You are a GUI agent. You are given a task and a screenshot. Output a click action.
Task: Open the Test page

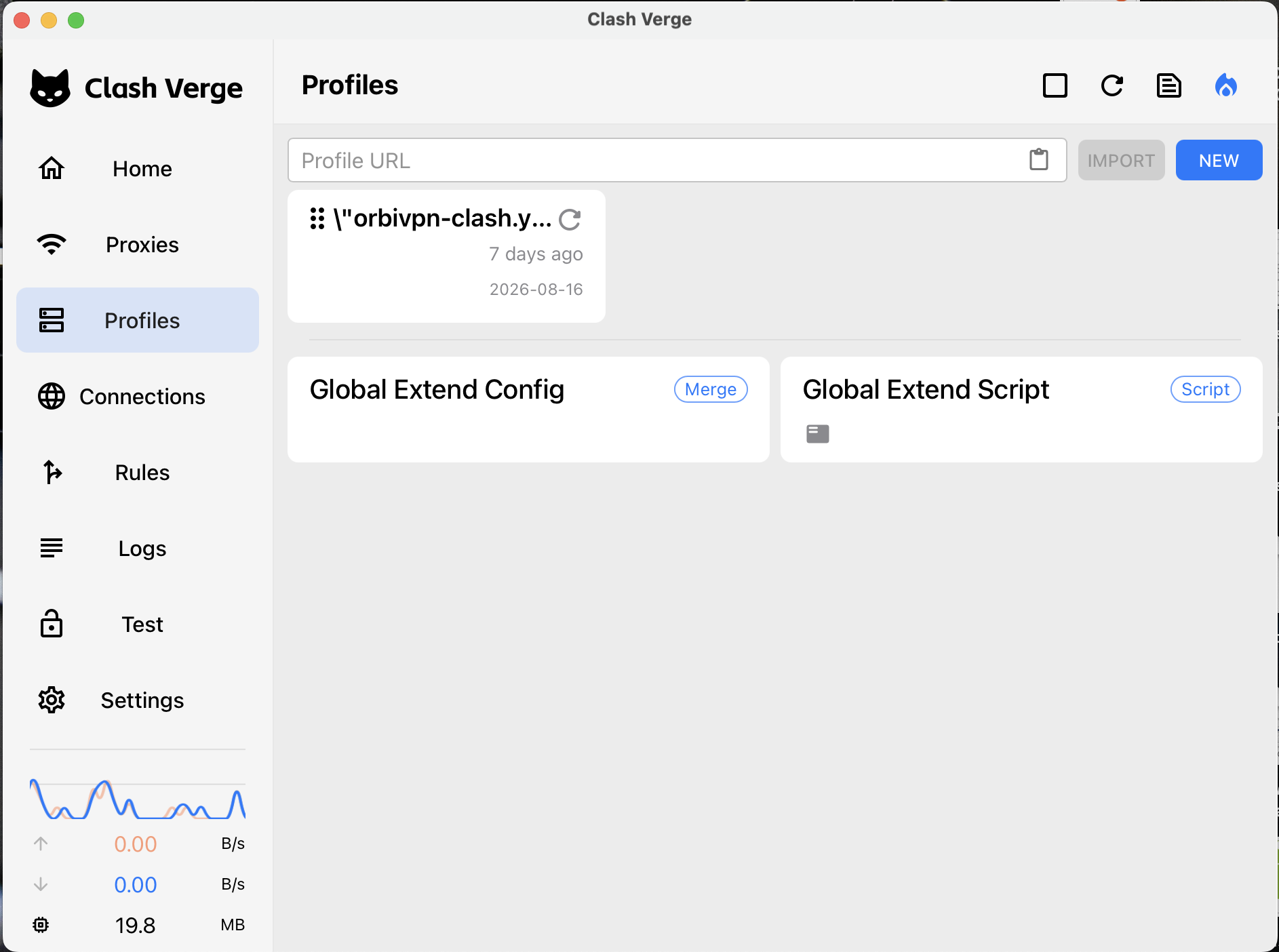click(138, 624)
